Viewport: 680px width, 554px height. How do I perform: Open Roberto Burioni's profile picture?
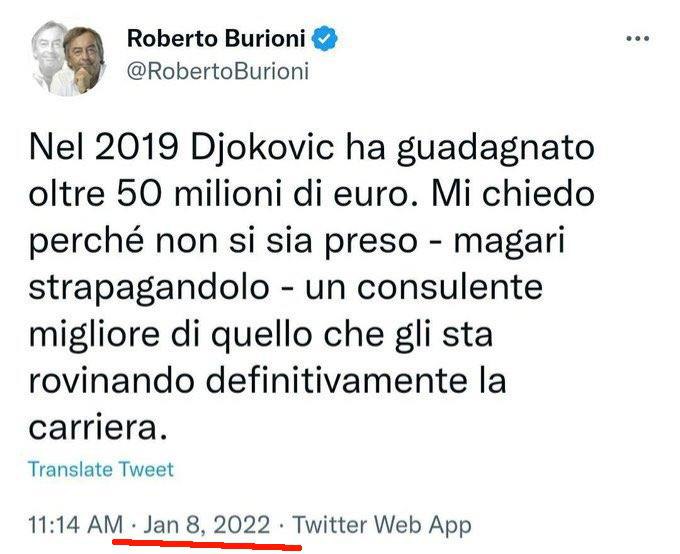(x=68, y=58)
